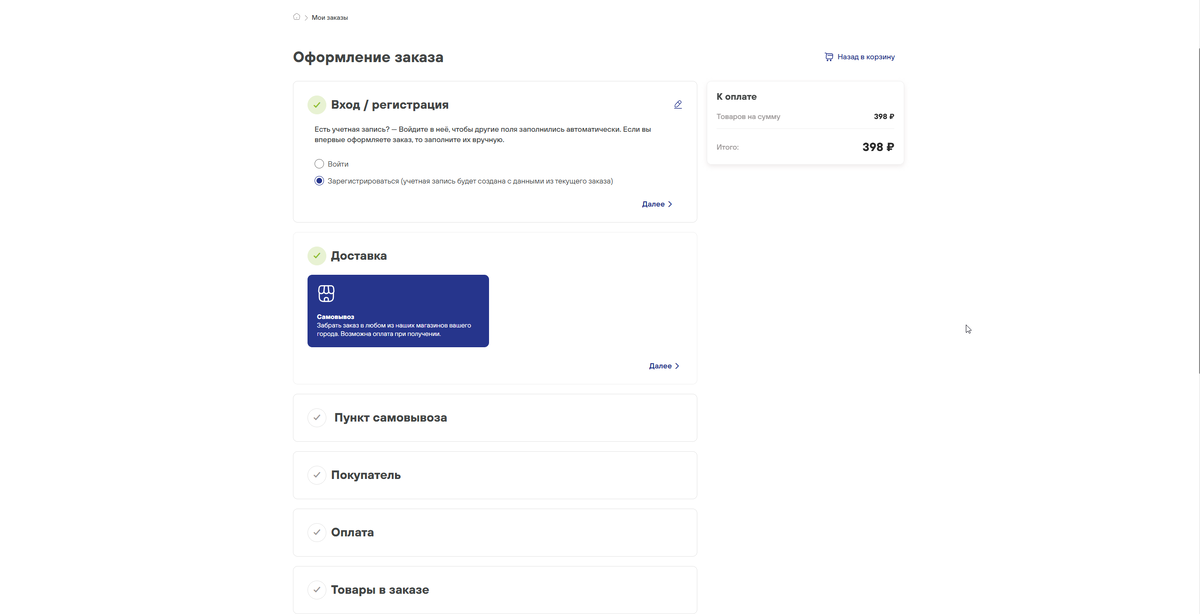
Task: Click the store icon on the Самовывоз card
Action: (326, 292)
